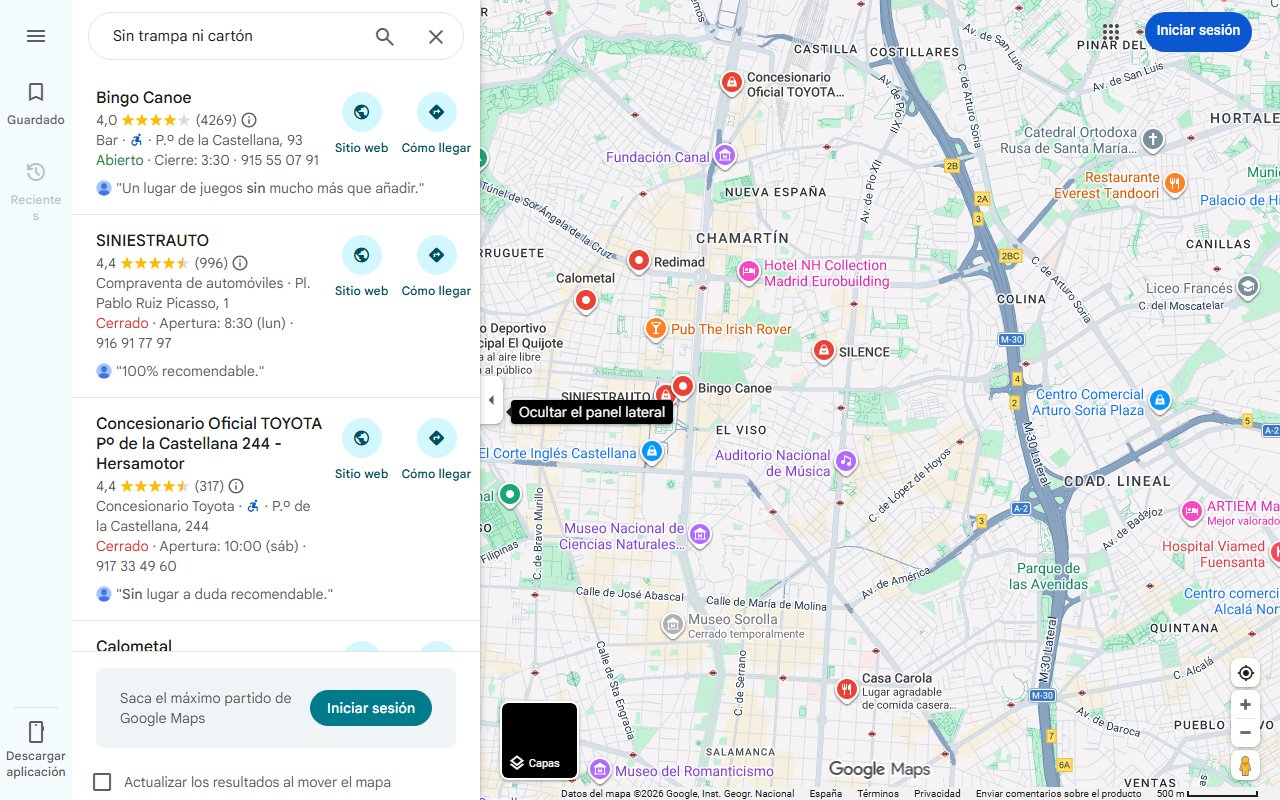Open the Guardado saved places panel
1280x800 pixels.
[x=36, y=103]
